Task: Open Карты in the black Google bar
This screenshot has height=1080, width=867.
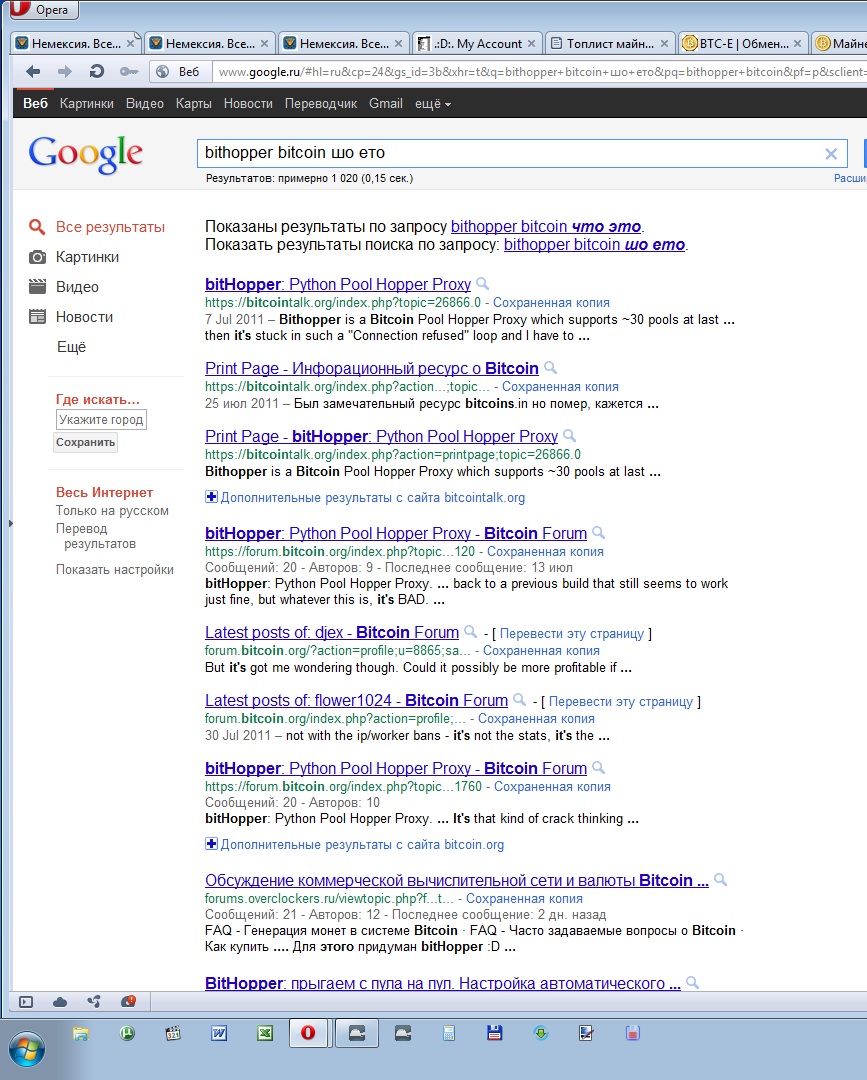Action: pos(194,104)
